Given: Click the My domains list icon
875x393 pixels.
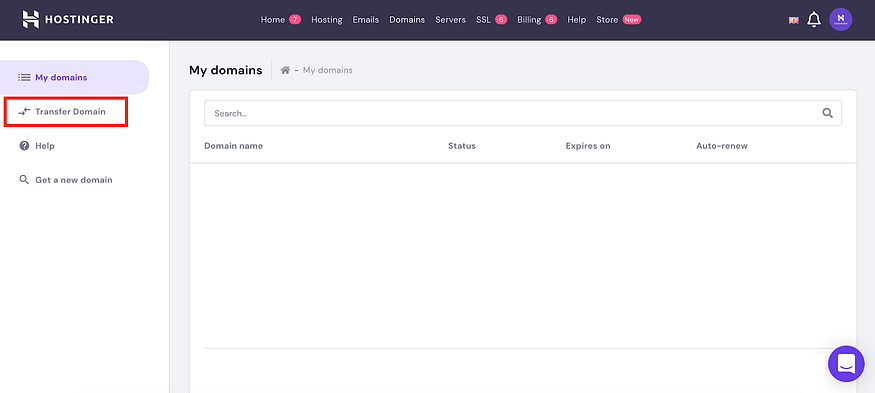Looking at the screenshot, I should point(24,78).
